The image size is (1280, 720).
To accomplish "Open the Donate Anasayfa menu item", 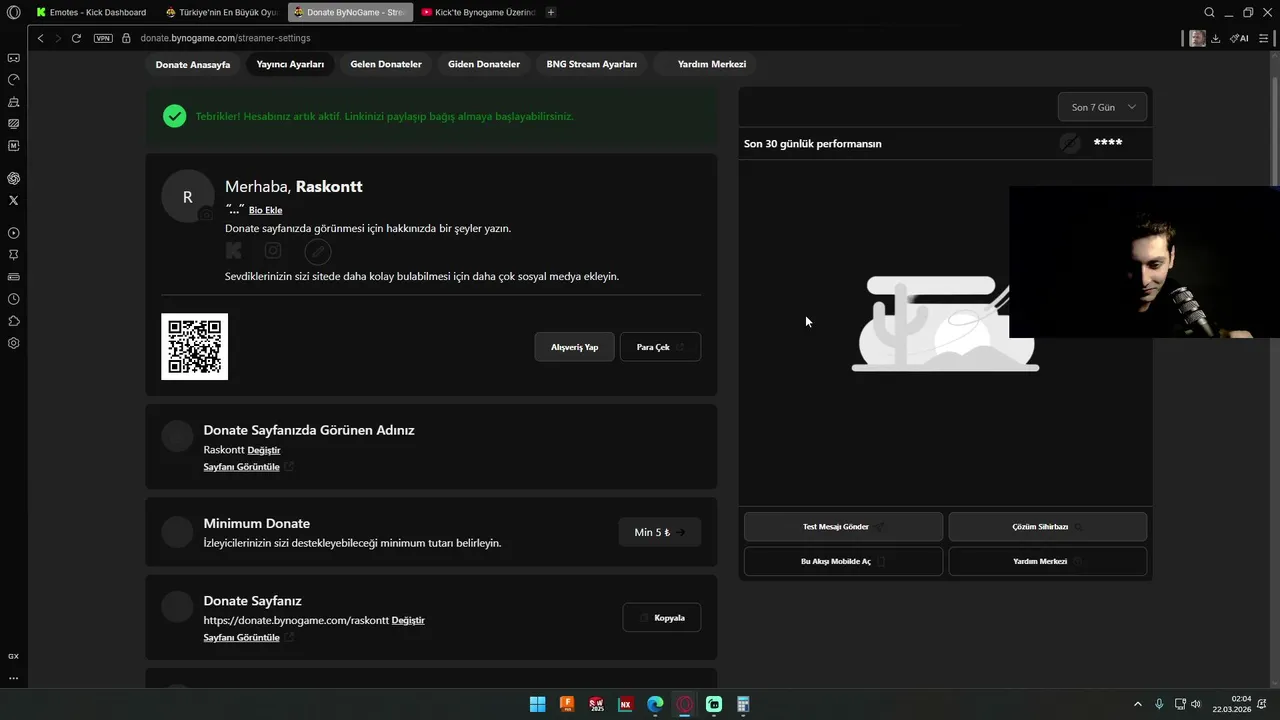I will (193, 64).
